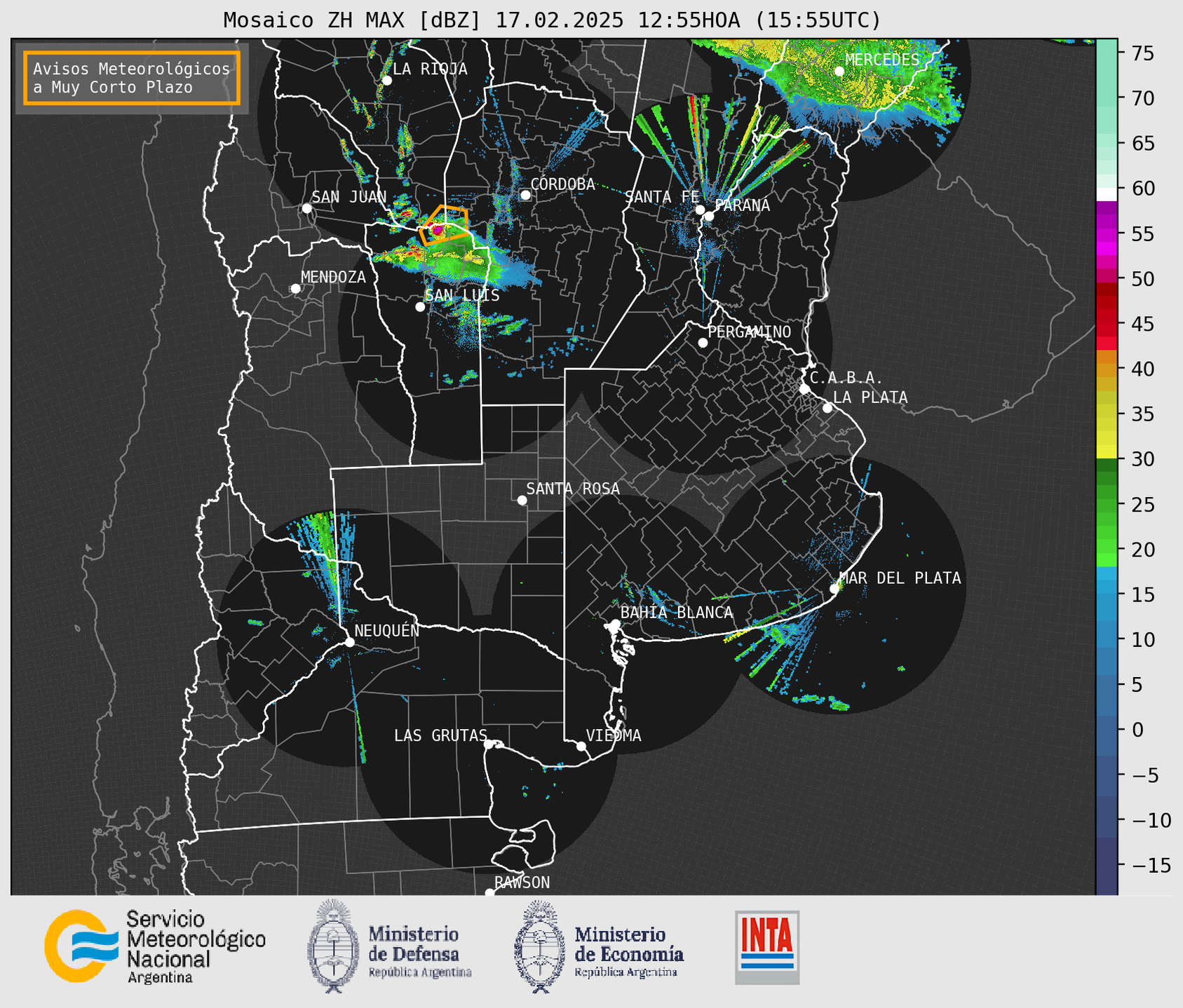Viewport: 1183px width, 1008px height.
Task: Click the República Argentina text under Ministerio de Defensa
Action: click(420, 972)
